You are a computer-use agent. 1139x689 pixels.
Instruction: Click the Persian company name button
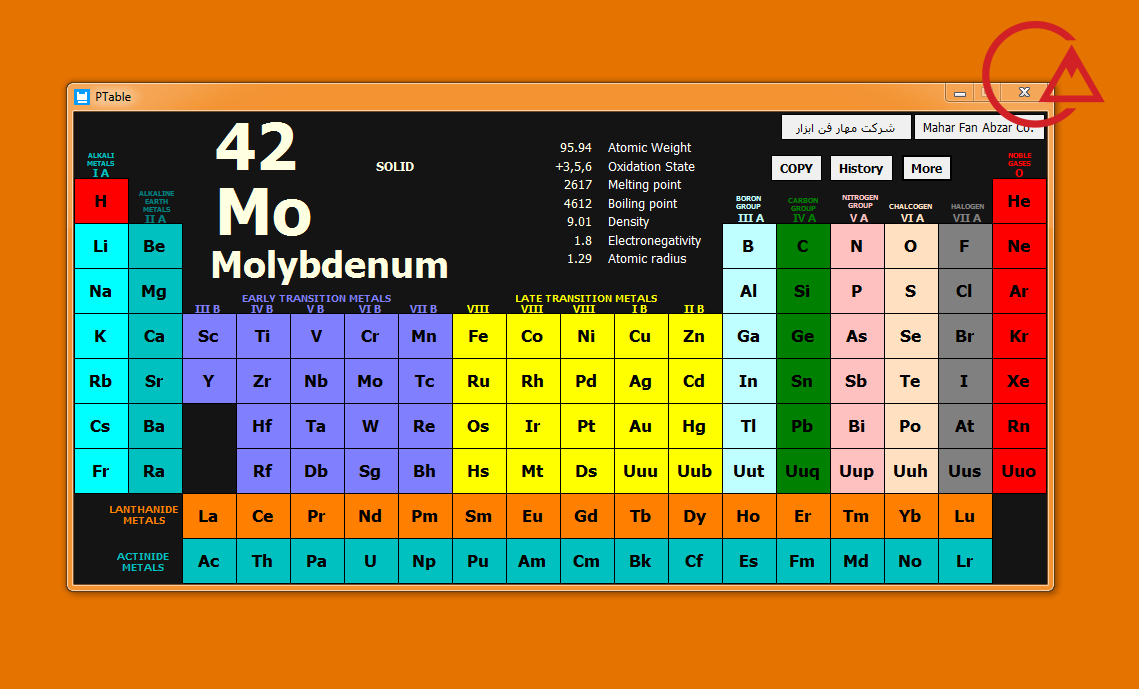[x=845, y=128]
